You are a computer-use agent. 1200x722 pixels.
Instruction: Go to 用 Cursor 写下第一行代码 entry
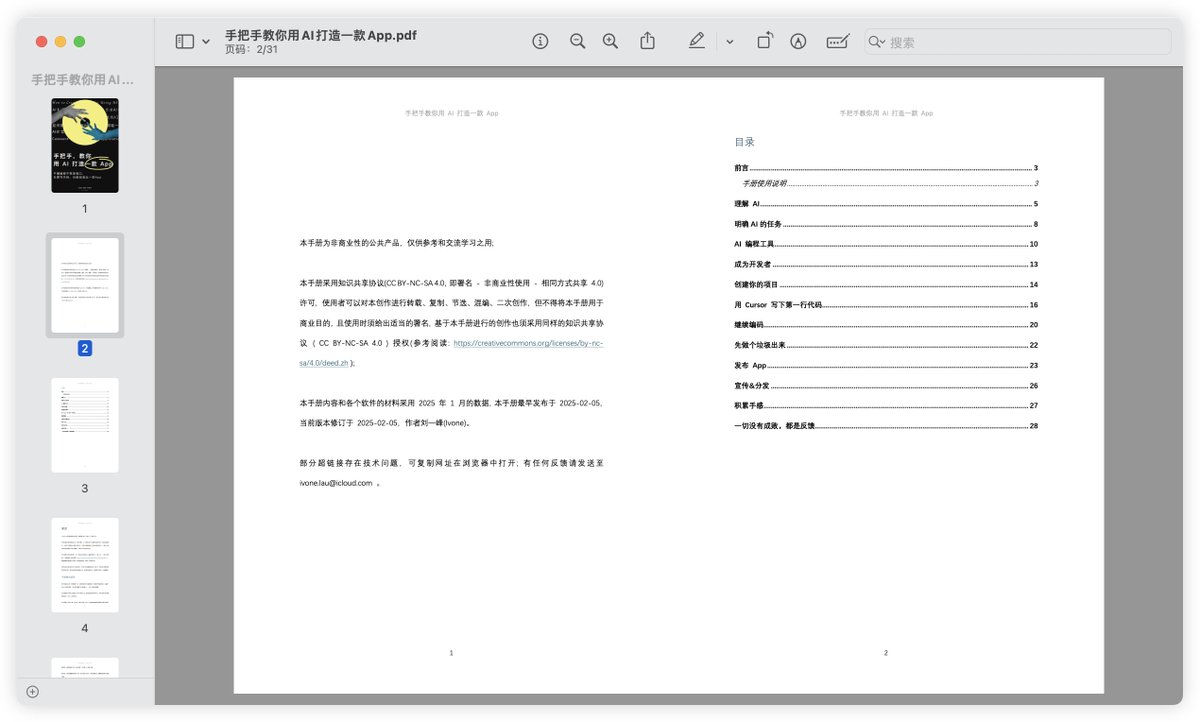[x=886, y=305]
